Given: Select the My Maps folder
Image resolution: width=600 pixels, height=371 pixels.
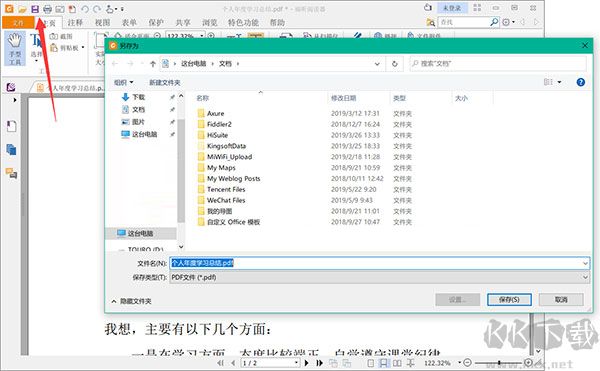Looking at the screenshot, I should tap(221, 168).
